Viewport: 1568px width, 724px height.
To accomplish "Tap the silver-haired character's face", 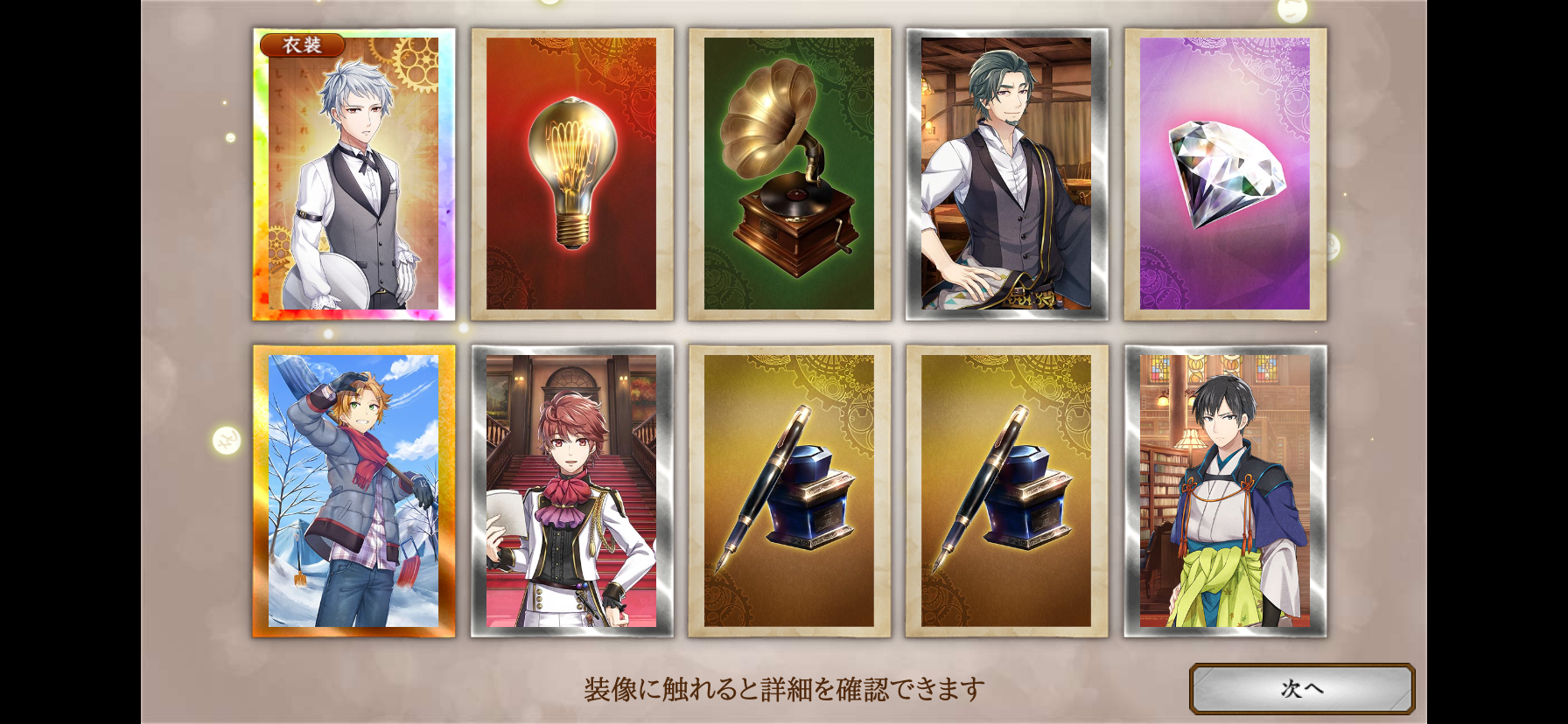I will pos(359,118).
